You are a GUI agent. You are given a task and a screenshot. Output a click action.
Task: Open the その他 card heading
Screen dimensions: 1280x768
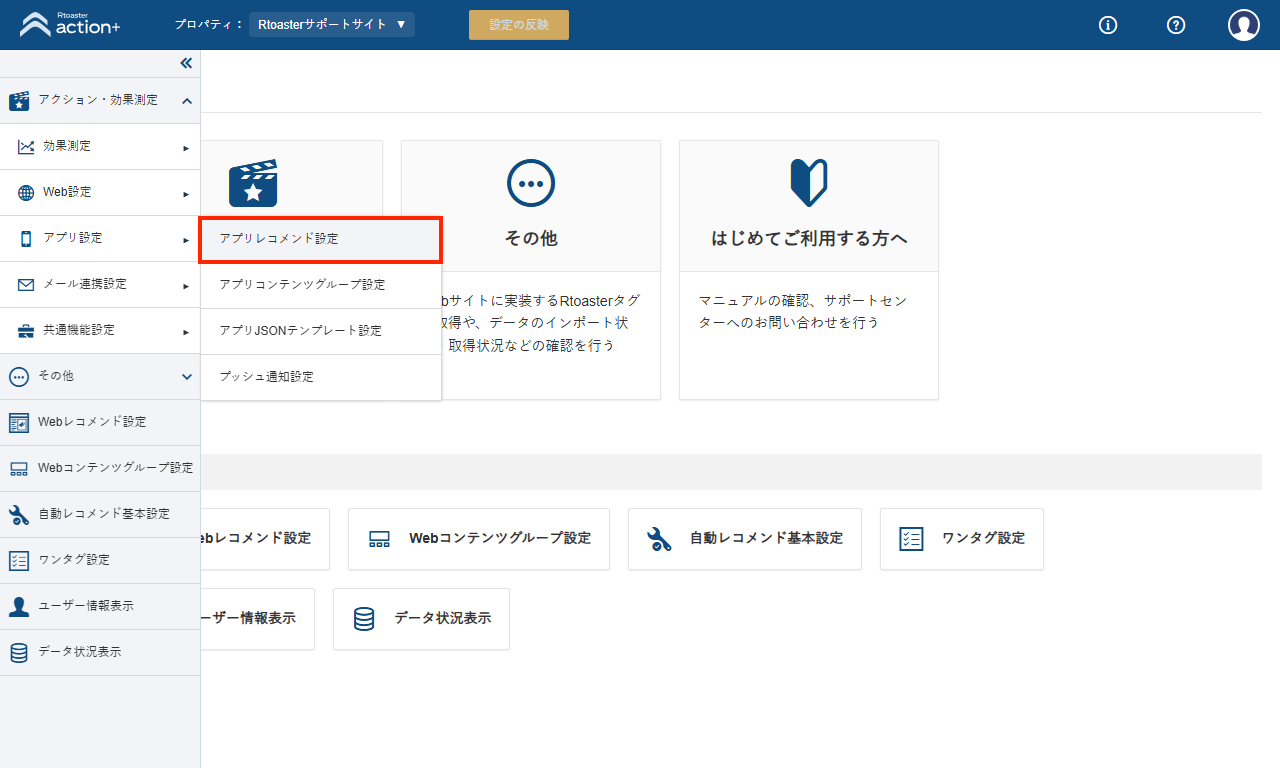click(531, 239)
